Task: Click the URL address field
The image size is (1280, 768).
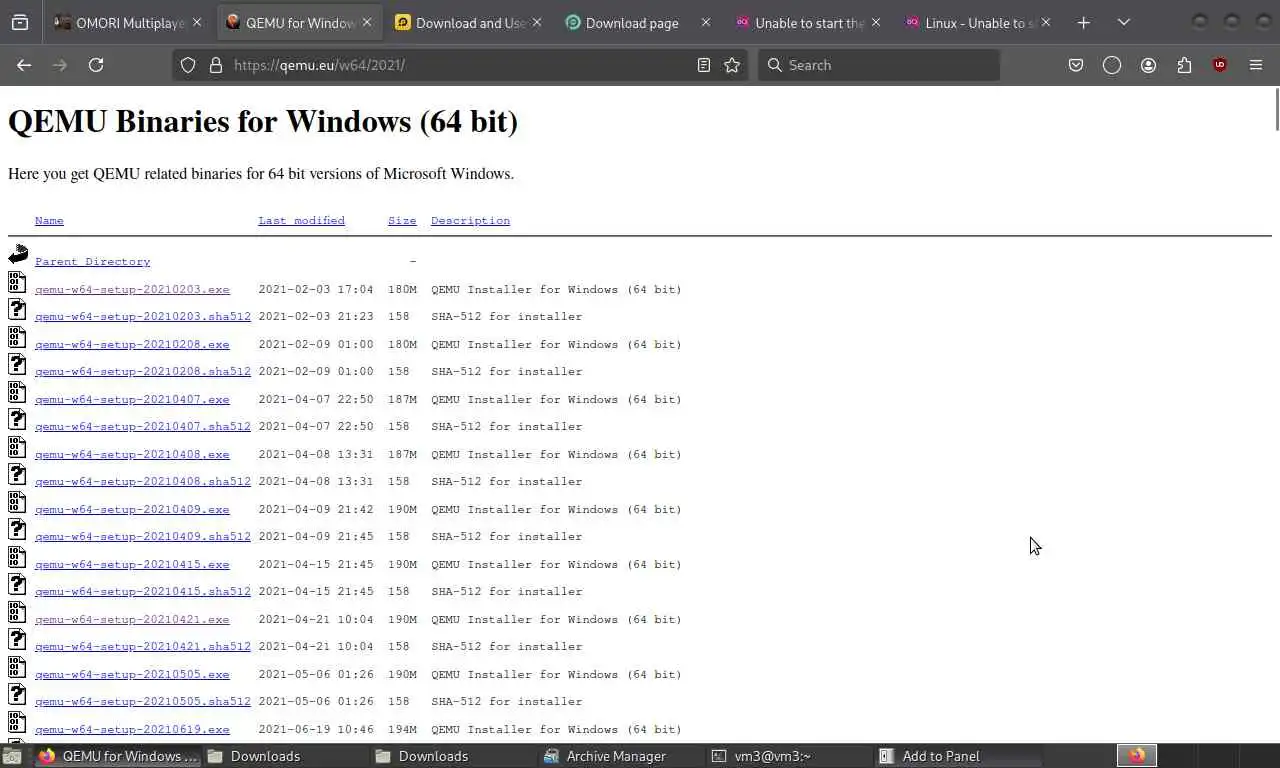Action: click(x=460, y=65)
